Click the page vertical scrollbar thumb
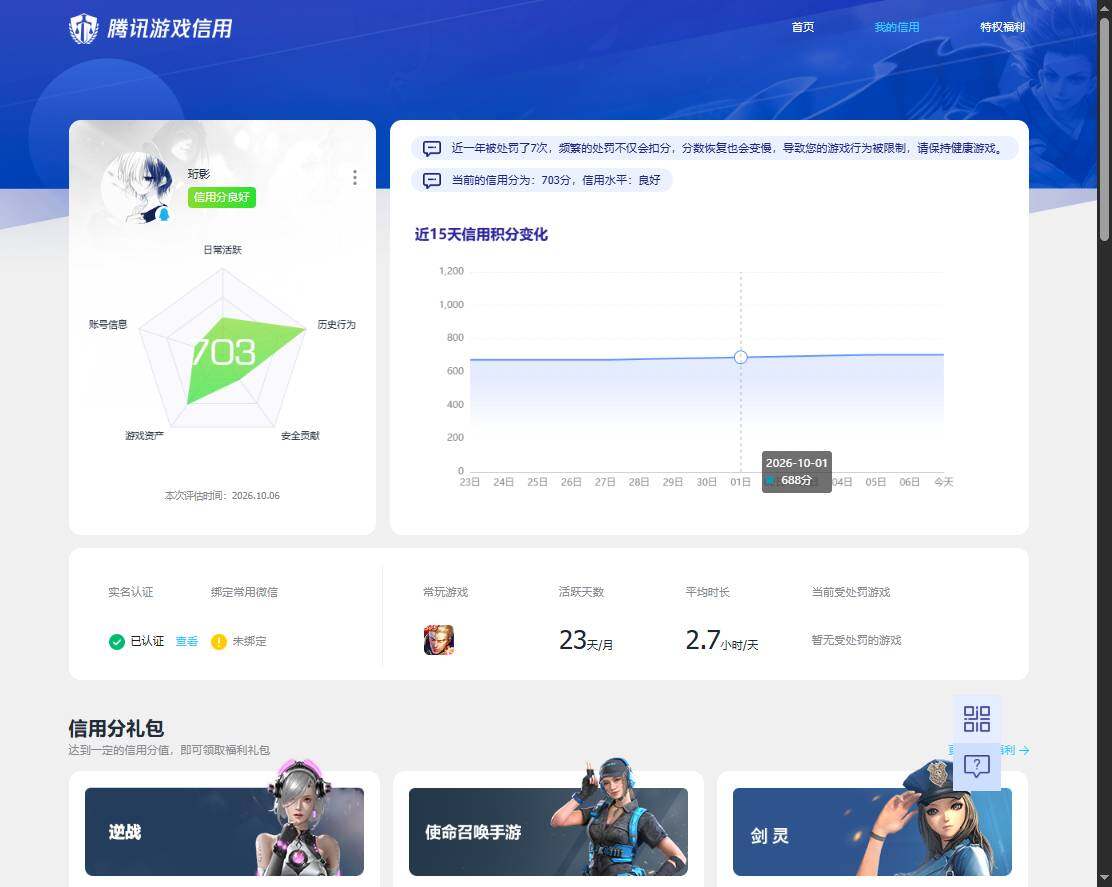The width and height of the screenshot is (1112, 887). tap(1104, 130)
